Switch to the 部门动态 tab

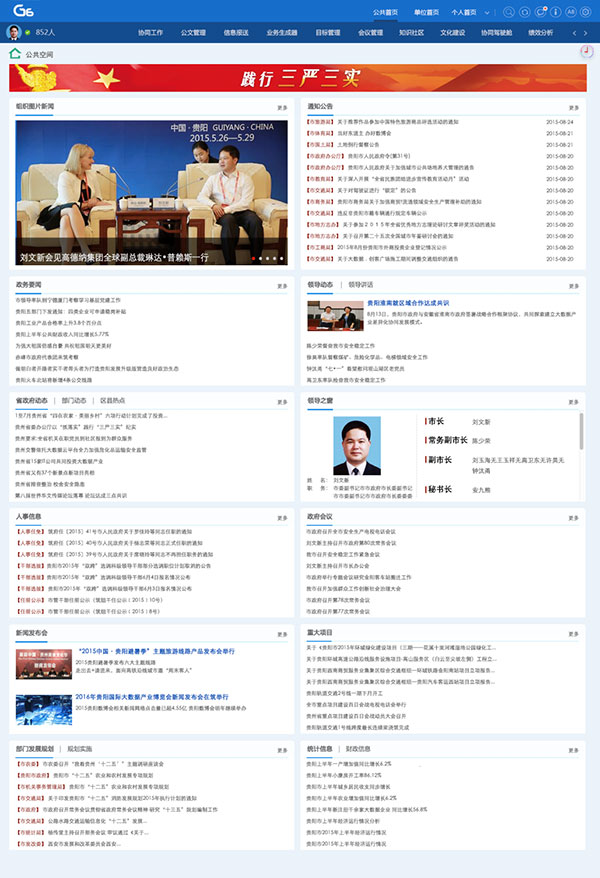[x=74, y=400]
